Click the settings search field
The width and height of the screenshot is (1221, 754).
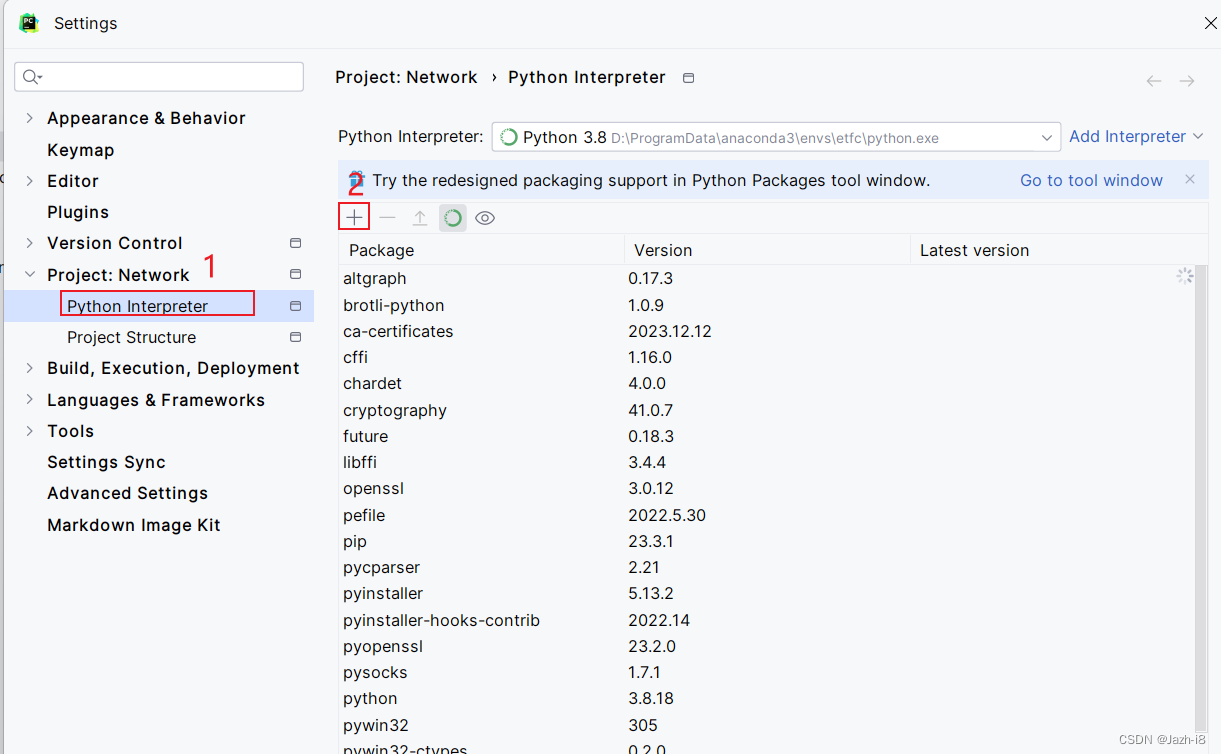(159, 77)
